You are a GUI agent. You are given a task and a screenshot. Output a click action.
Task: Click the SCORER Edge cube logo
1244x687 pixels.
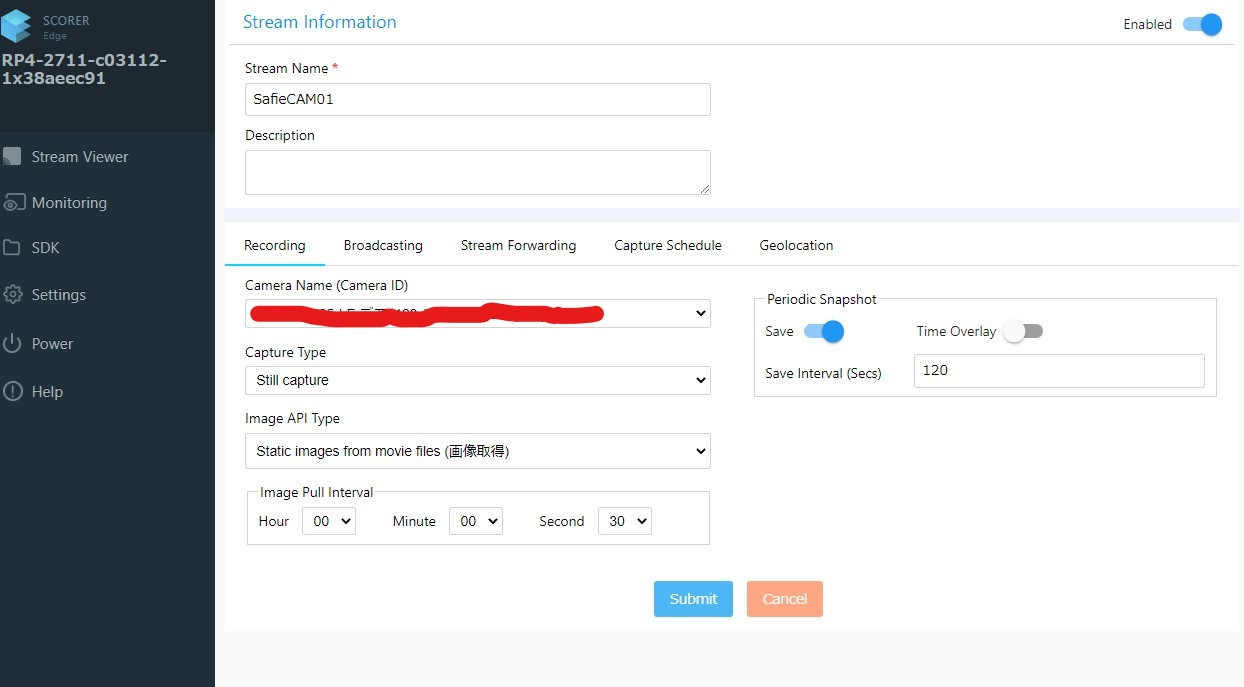17,26
